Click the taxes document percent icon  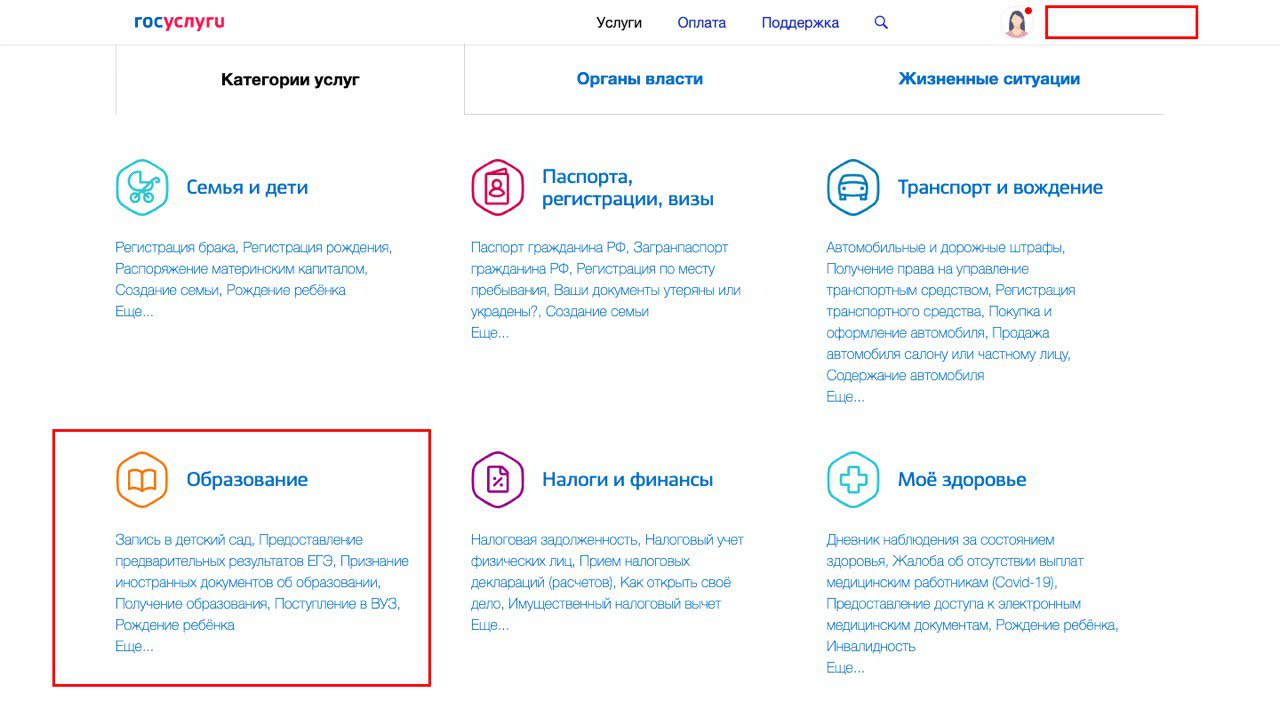(497, 480)
